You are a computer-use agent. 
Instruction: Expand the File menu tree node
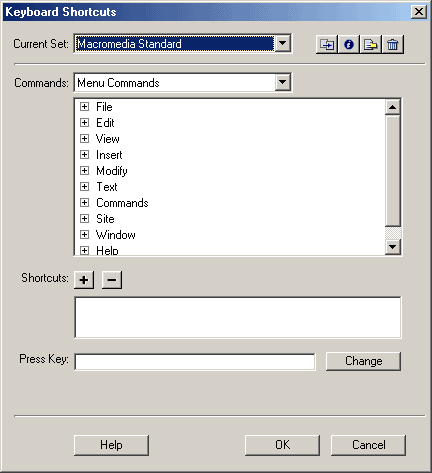84,107
